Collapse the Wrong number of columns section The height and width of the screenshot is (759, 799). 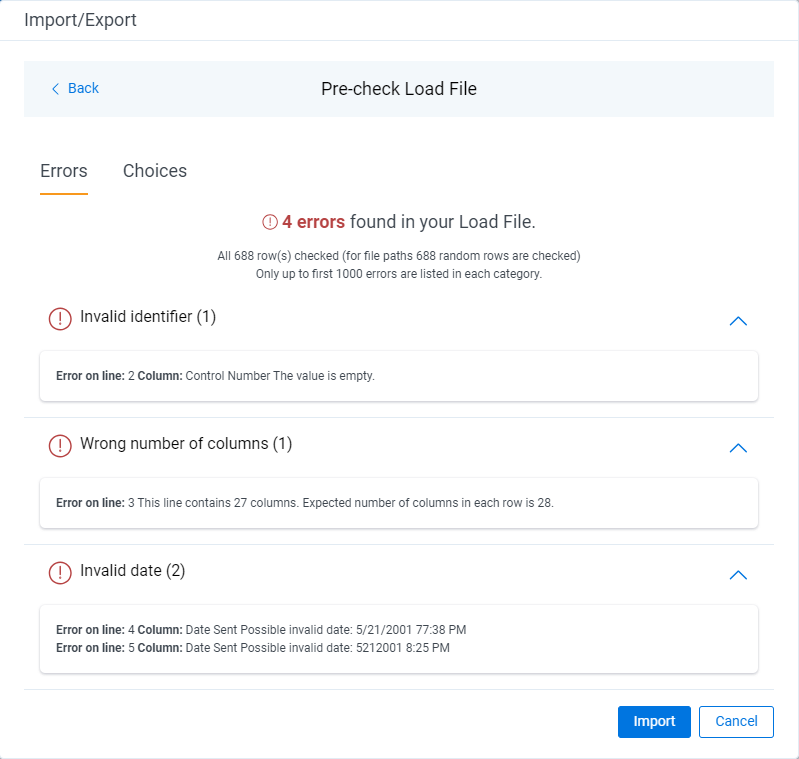coord(738,448)
